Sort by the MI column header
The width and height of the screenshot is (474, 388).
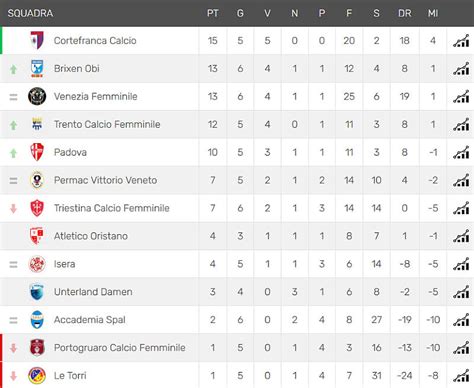tap(433, 13)
